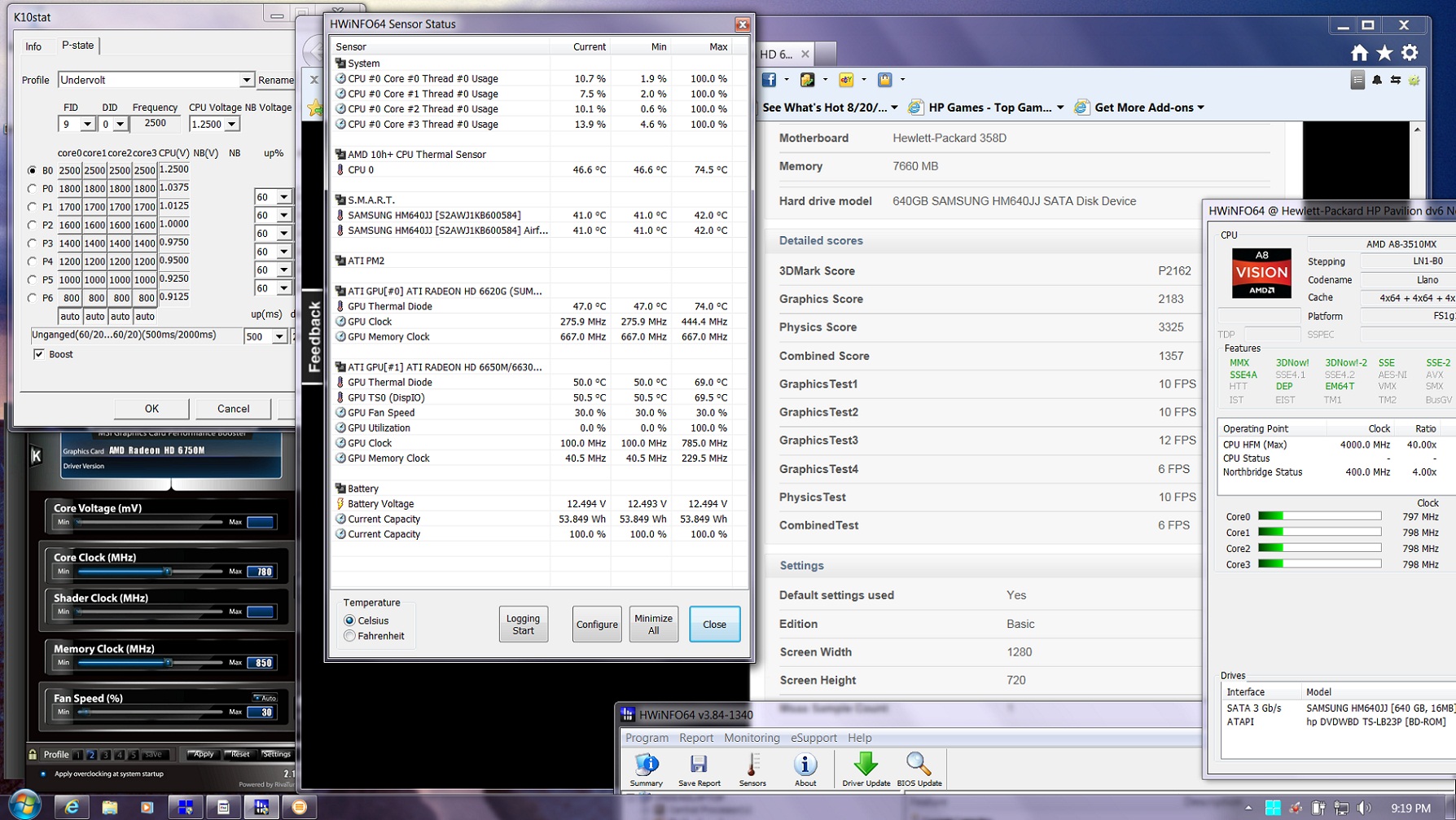Click the volume speaker tray icon
The height and width of the screenshot is (820, 1456).
pos(1363,808)
